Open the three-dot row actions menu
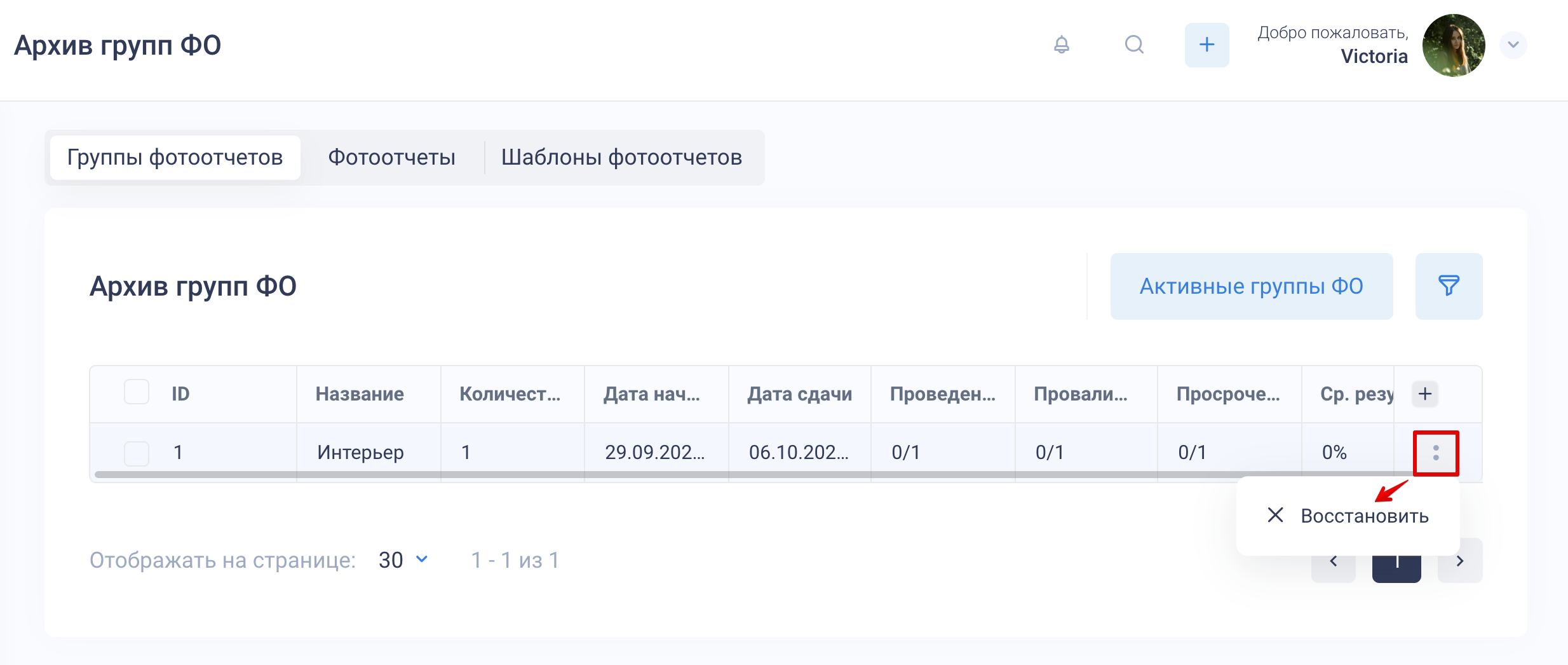The height and width of the screenshot is (665, 1568). click(1436, 453)
